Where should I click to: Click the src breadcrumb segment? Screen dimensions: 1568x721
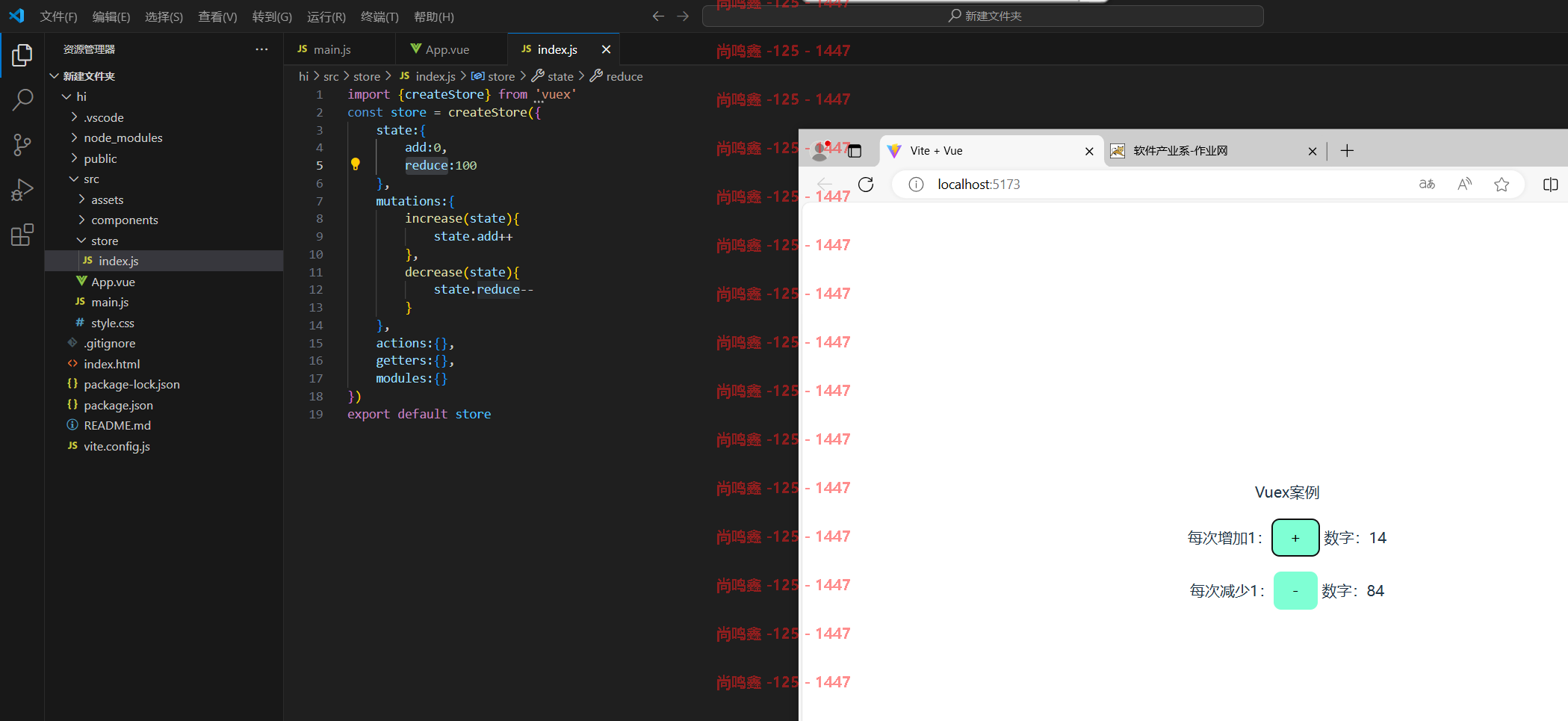pos(331,76)
